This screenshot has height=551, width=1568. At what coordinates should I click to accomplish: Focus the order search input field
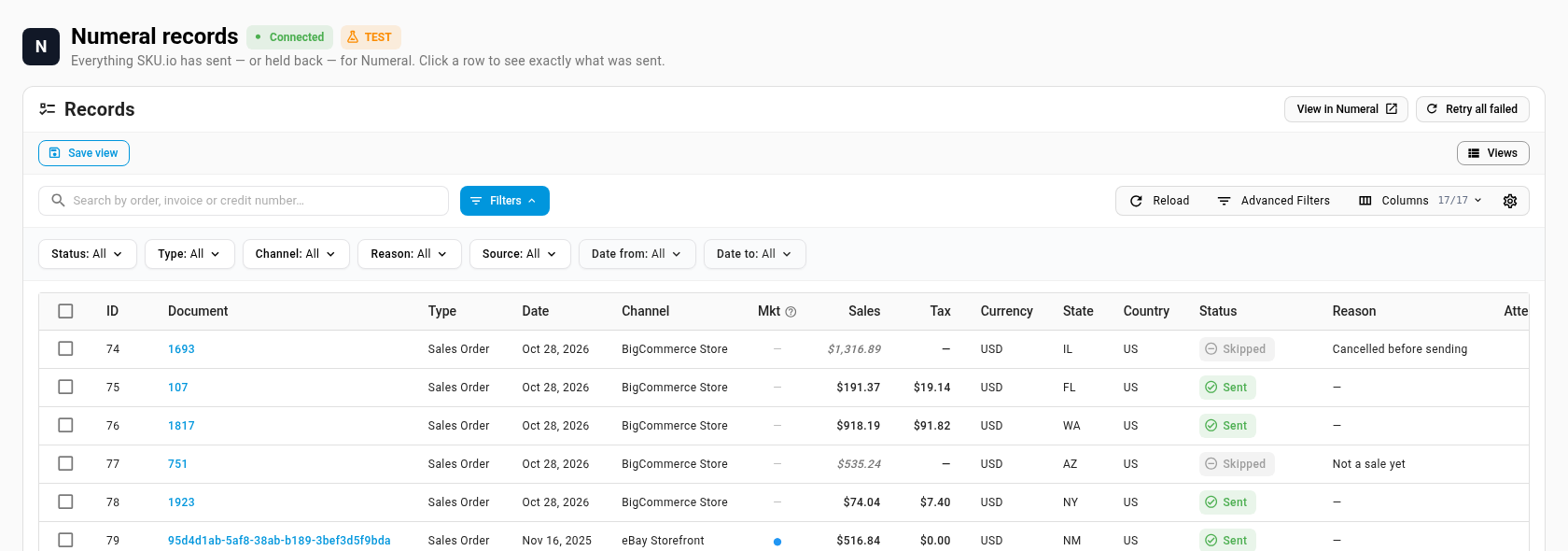pyautogui.click(x=244, y=201)
